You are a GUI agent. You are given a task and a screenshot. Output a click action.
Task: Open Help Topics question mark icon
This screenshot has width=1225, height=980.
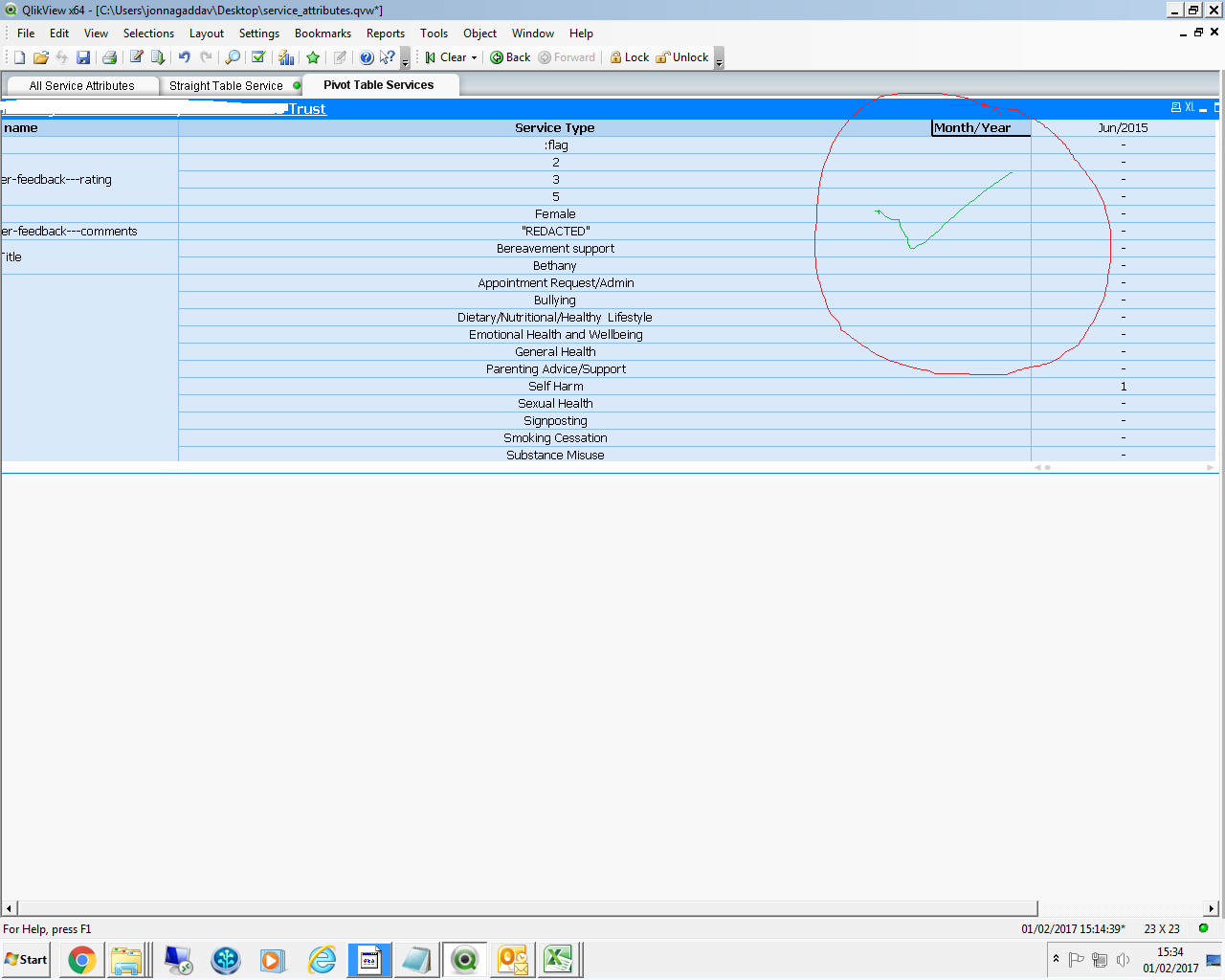(x=367, y=57)
